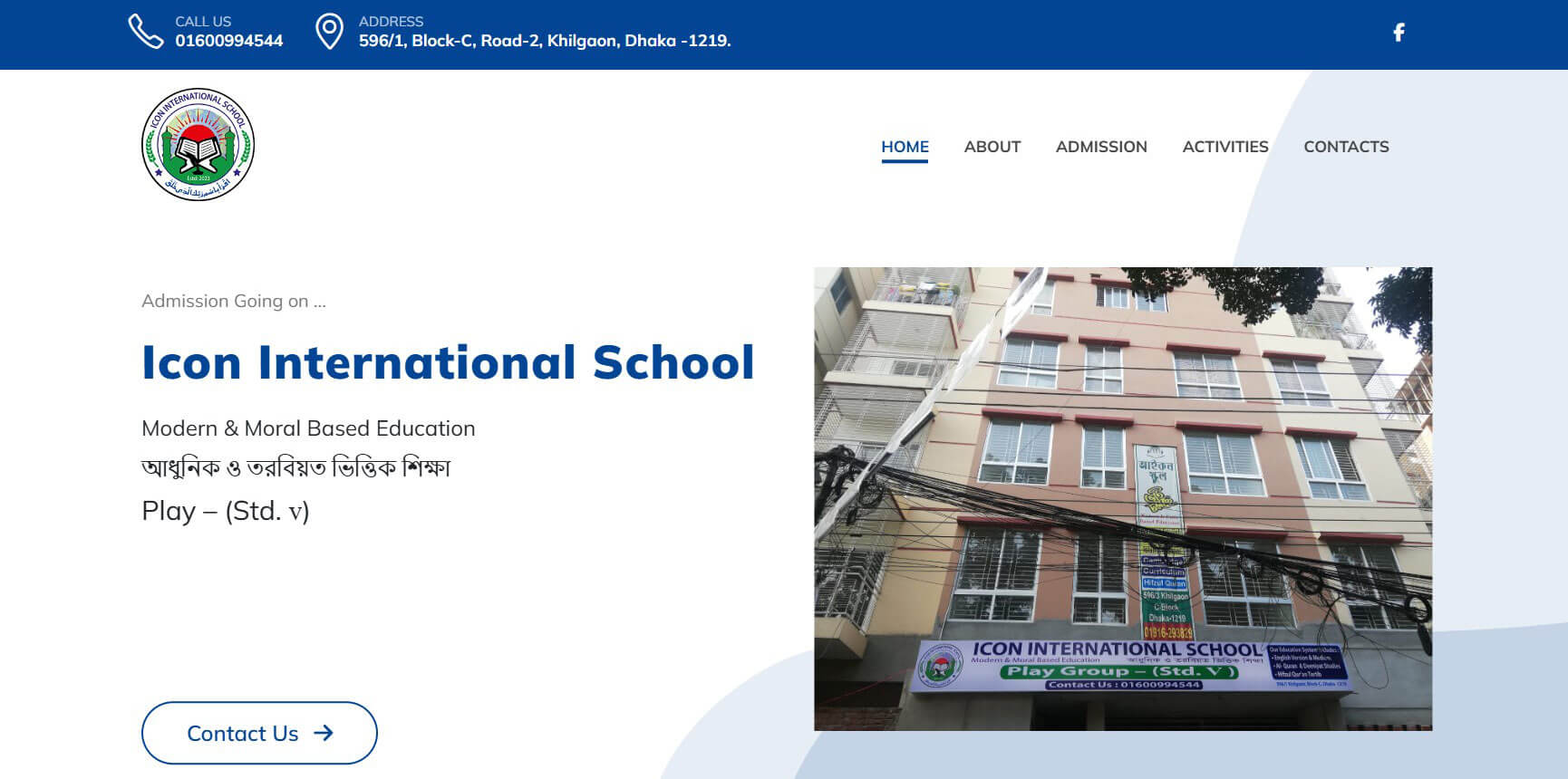The width and height of the screenshot is (1568, 779).
Task: Click the Contact Us button
Action: tap(259, 733)
